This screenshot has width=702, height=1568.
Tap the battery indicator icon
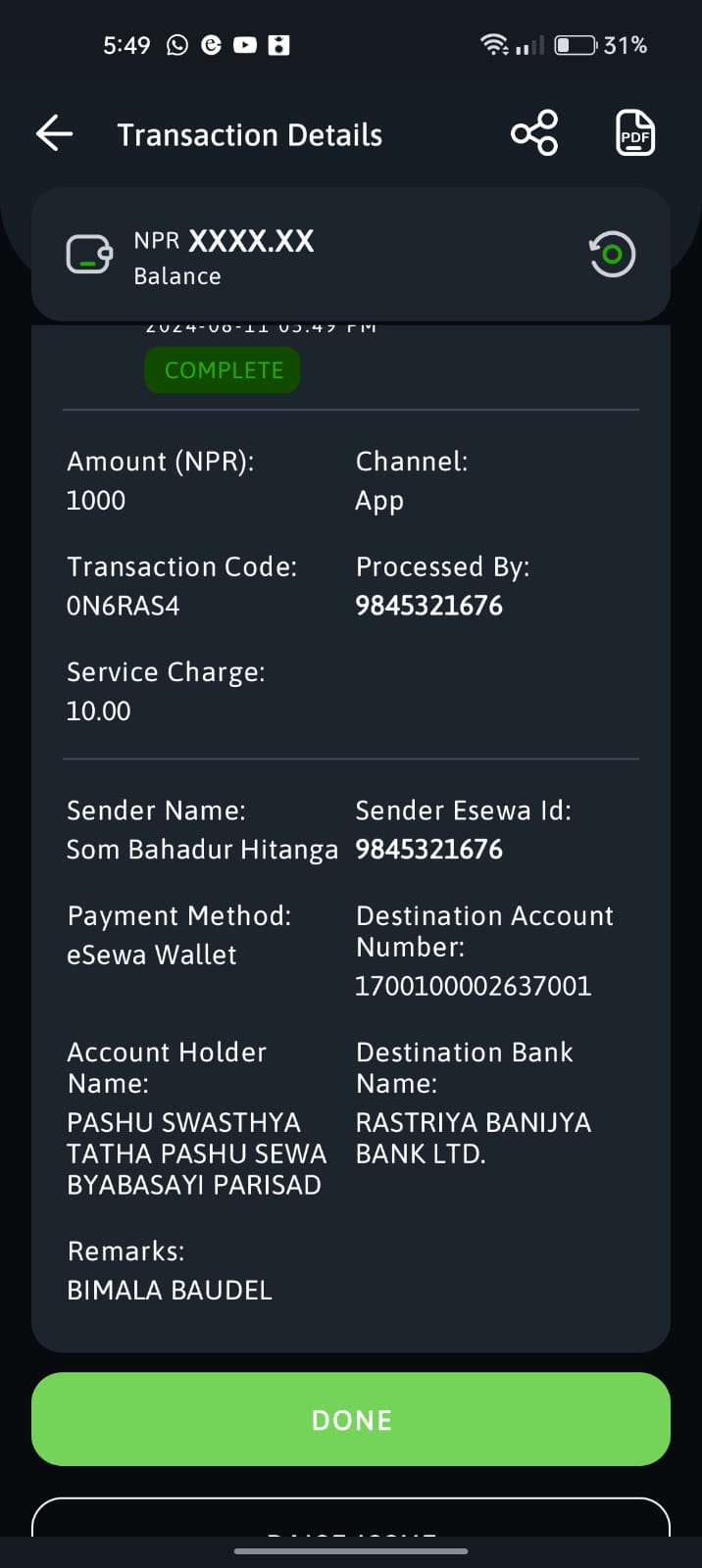[x=576, y=45]
